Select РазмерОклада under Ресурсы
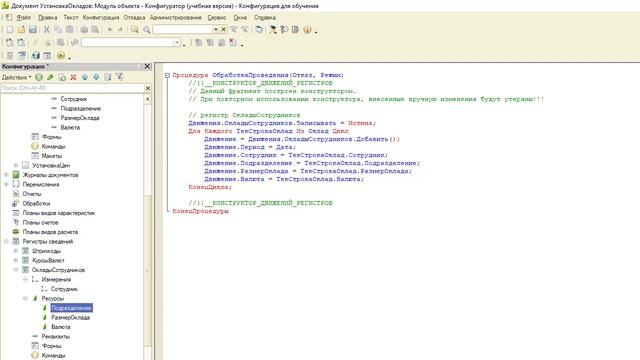 pyautogui.click(x=71, y=317)
